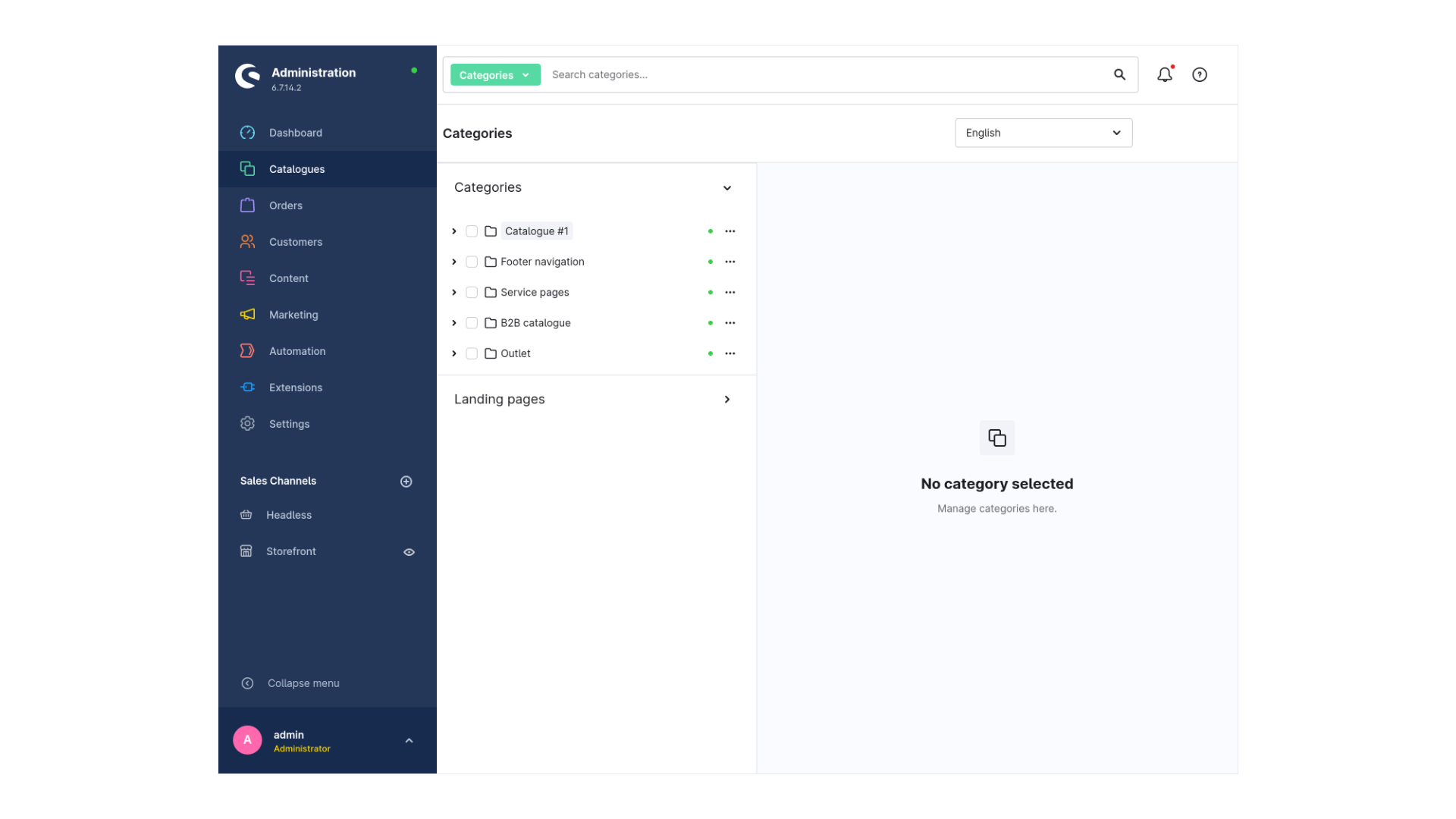
Task: Tick the Catalogue #1 checkbox
Action: pyautogui.click(x=472, y=231)
